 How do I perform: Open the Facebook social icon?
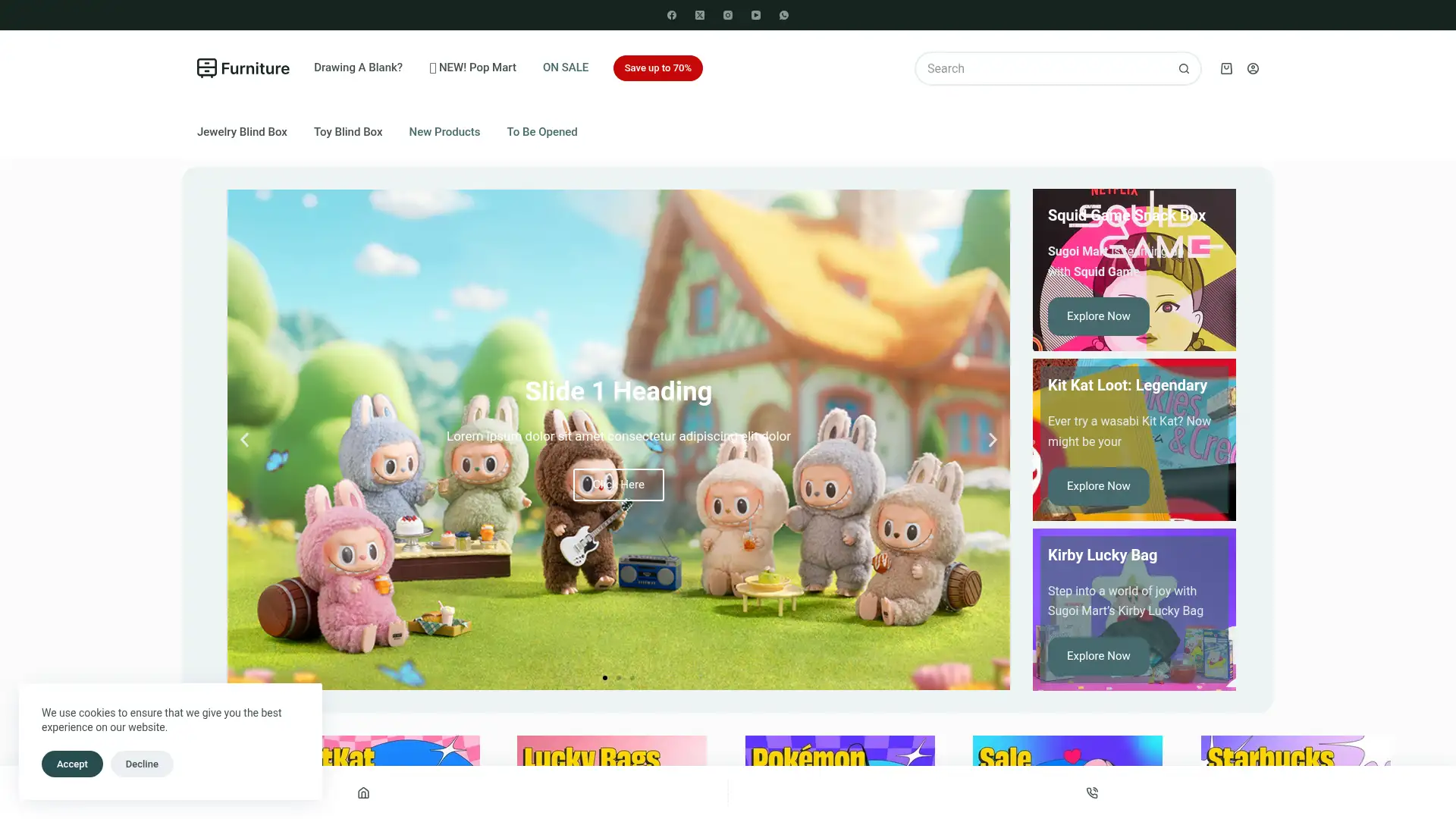[x=671, y=14]
